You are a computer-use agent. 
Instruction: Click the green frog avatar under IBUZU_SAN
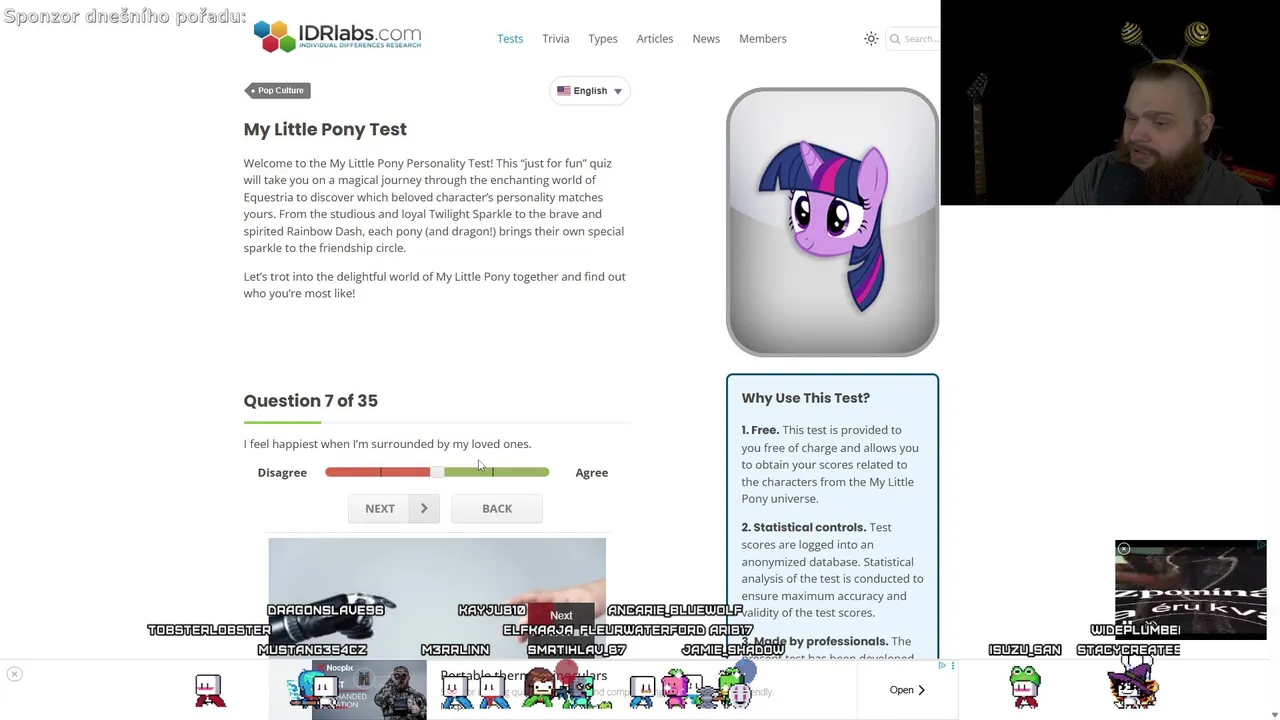click(x=1025, y=687)
